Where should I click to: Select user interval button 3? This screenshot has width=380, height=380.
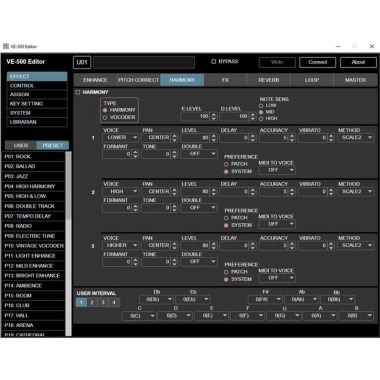click(103, 302)
